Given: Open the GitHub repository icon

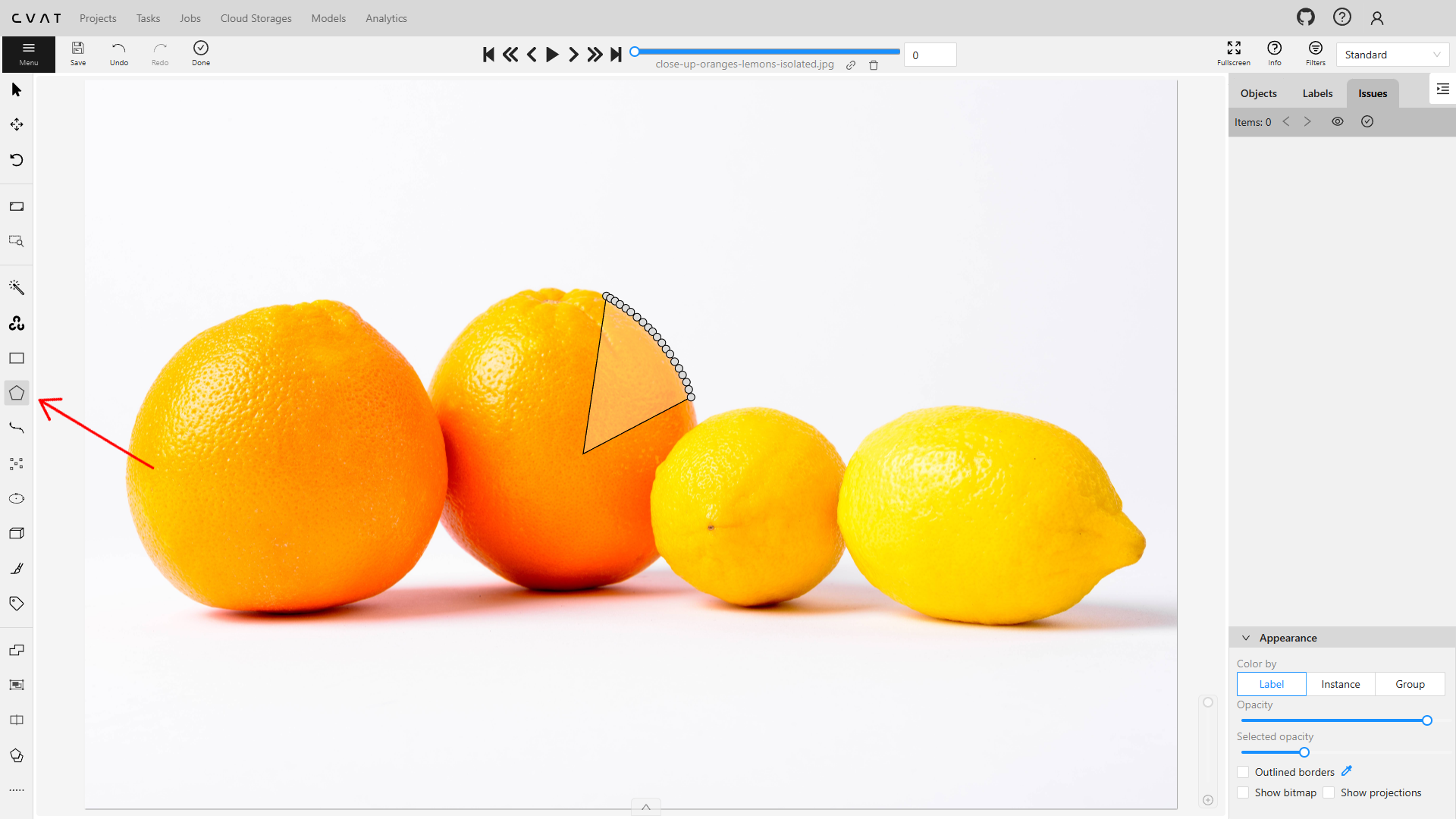Looking at the screenshot, I should coord(1306,17).
